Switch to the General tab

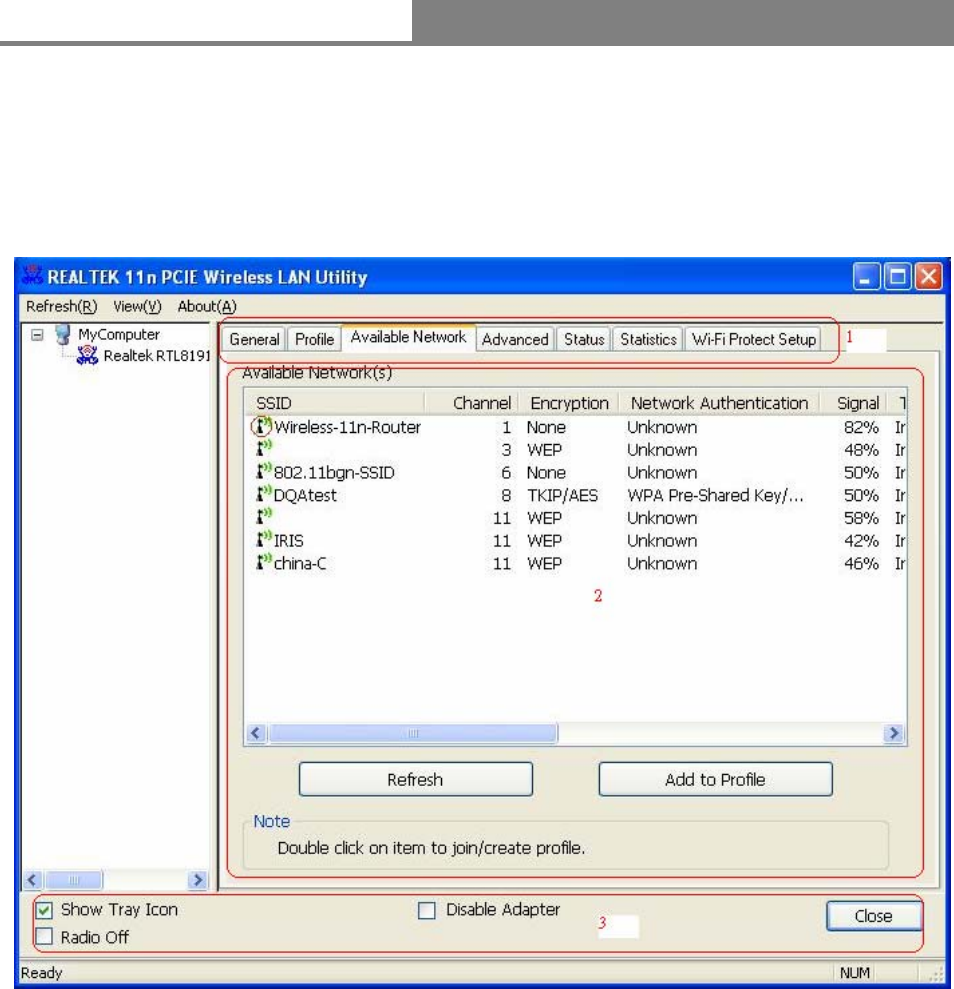pyautogui.click(x=254, y=339)
